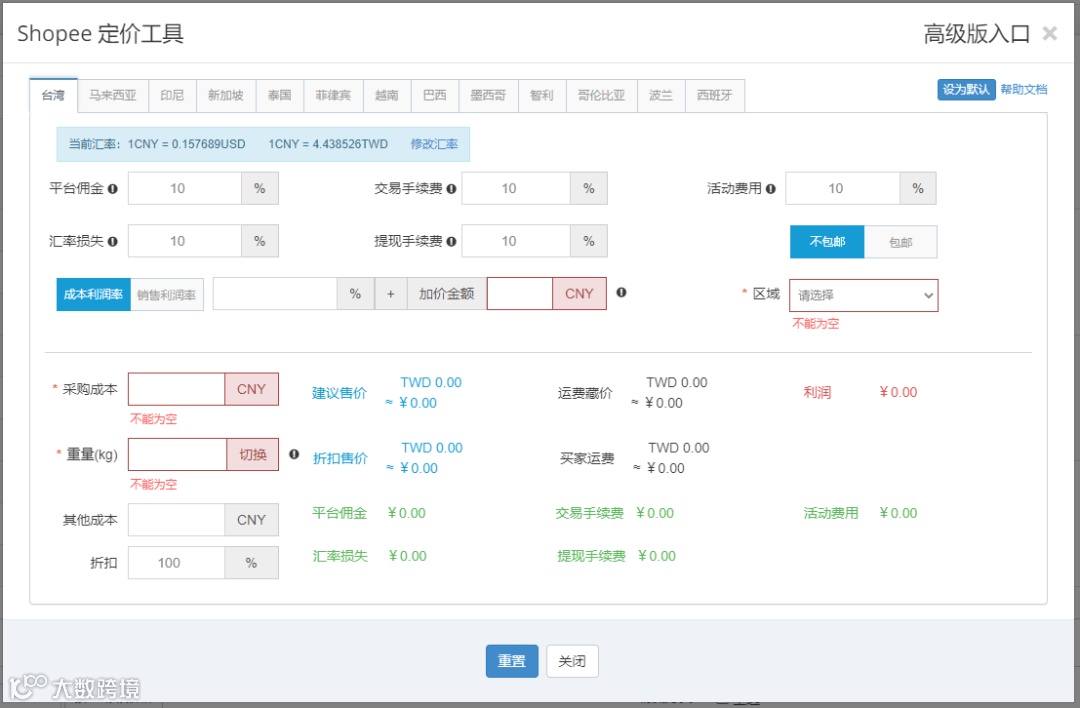1080x708 pixels.
Task: Open the 越南 site tab
Action: pyautogui.click(x=387, y=95)
